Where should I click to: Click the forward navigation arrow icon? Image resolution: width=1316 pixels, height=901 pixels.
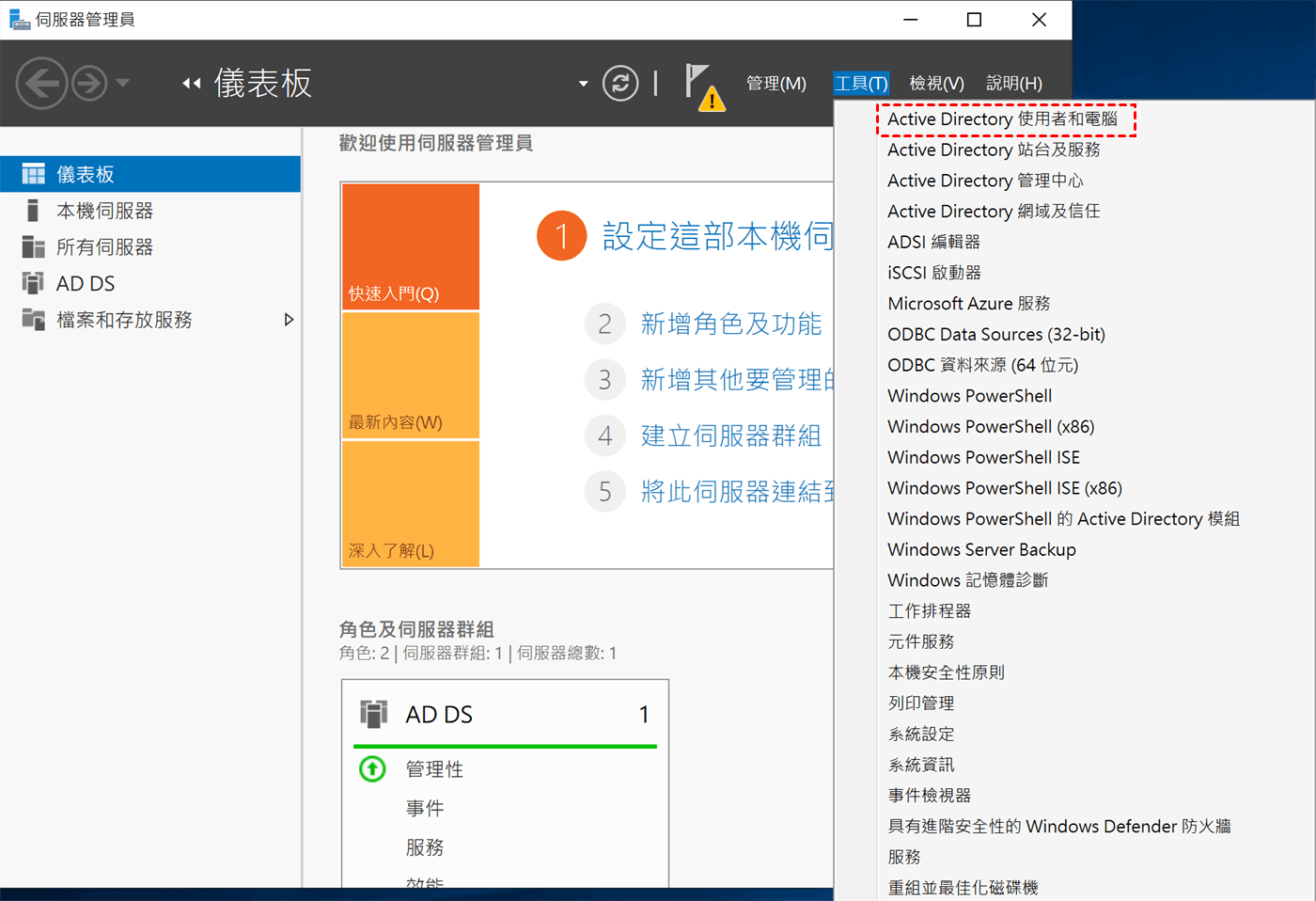point(89,84)
